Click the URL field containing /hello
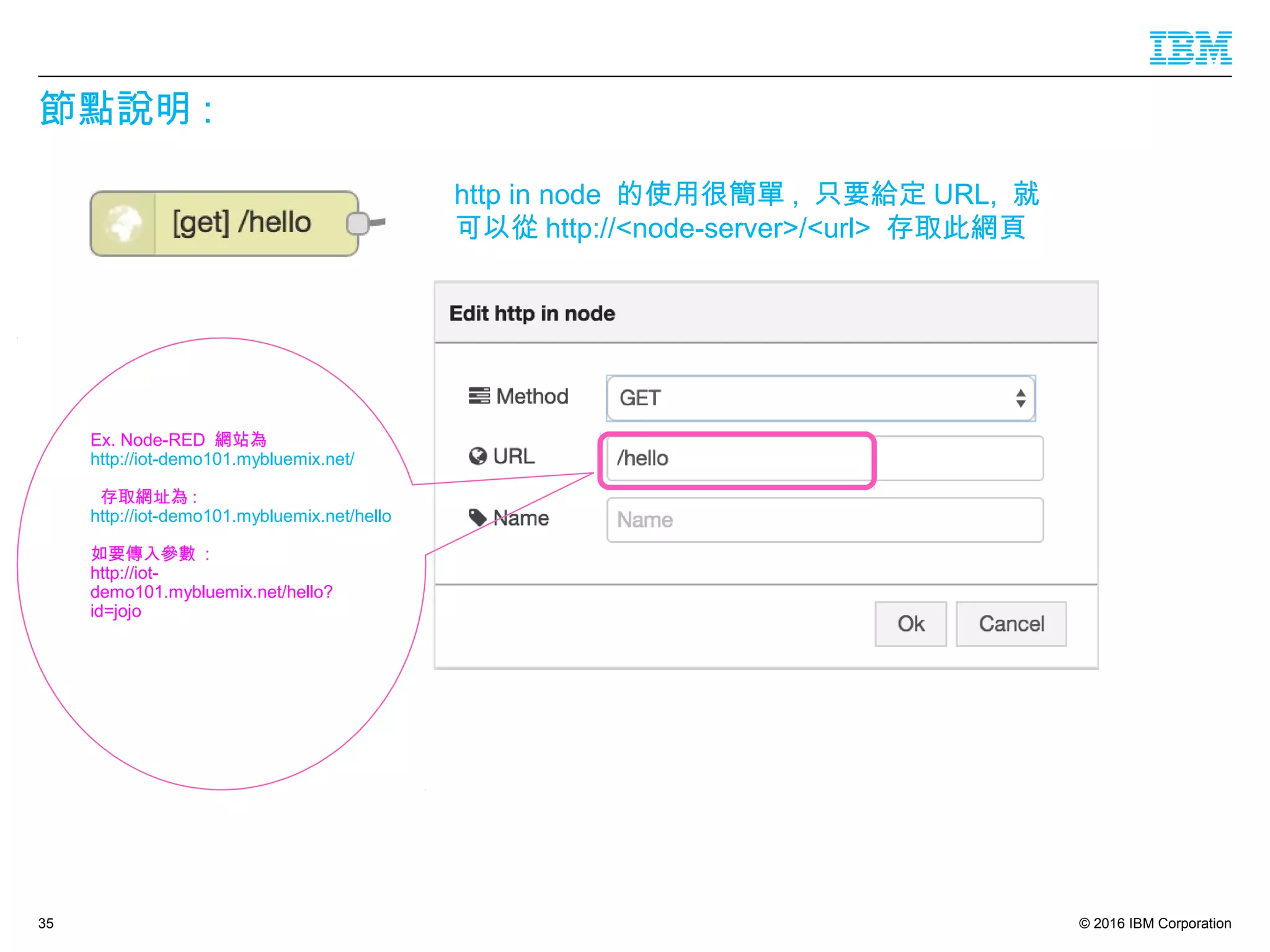 (x=825, y=458)
